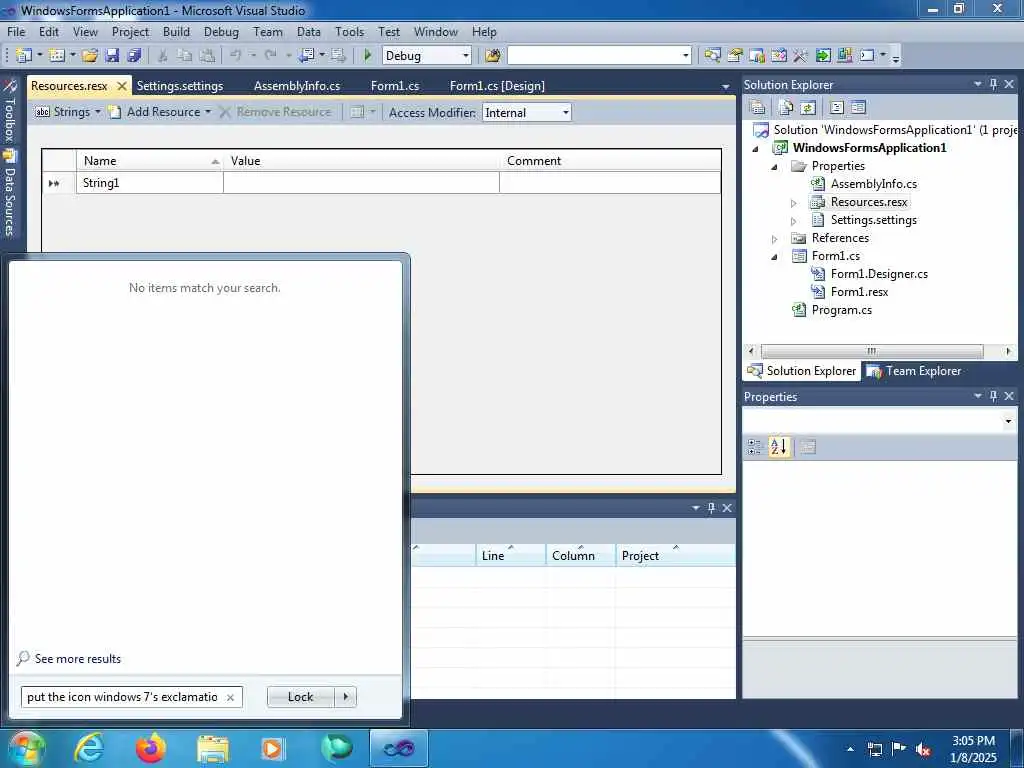The height and width of the screenshot is (768, 1024).
Task: Click the Alphabetical sort icon in the Properties panel
Action: 778,447
